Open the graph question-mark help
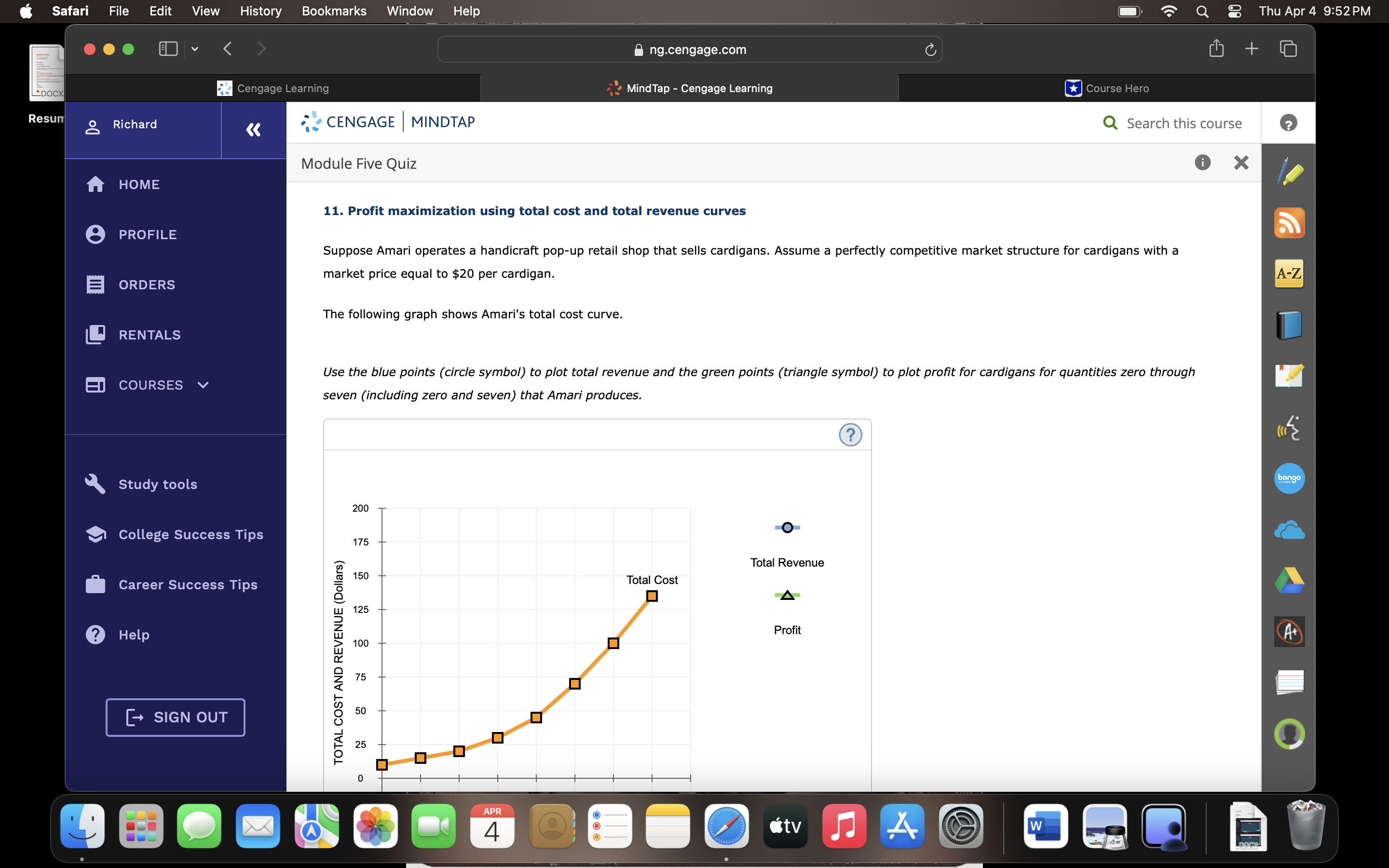 850,435
